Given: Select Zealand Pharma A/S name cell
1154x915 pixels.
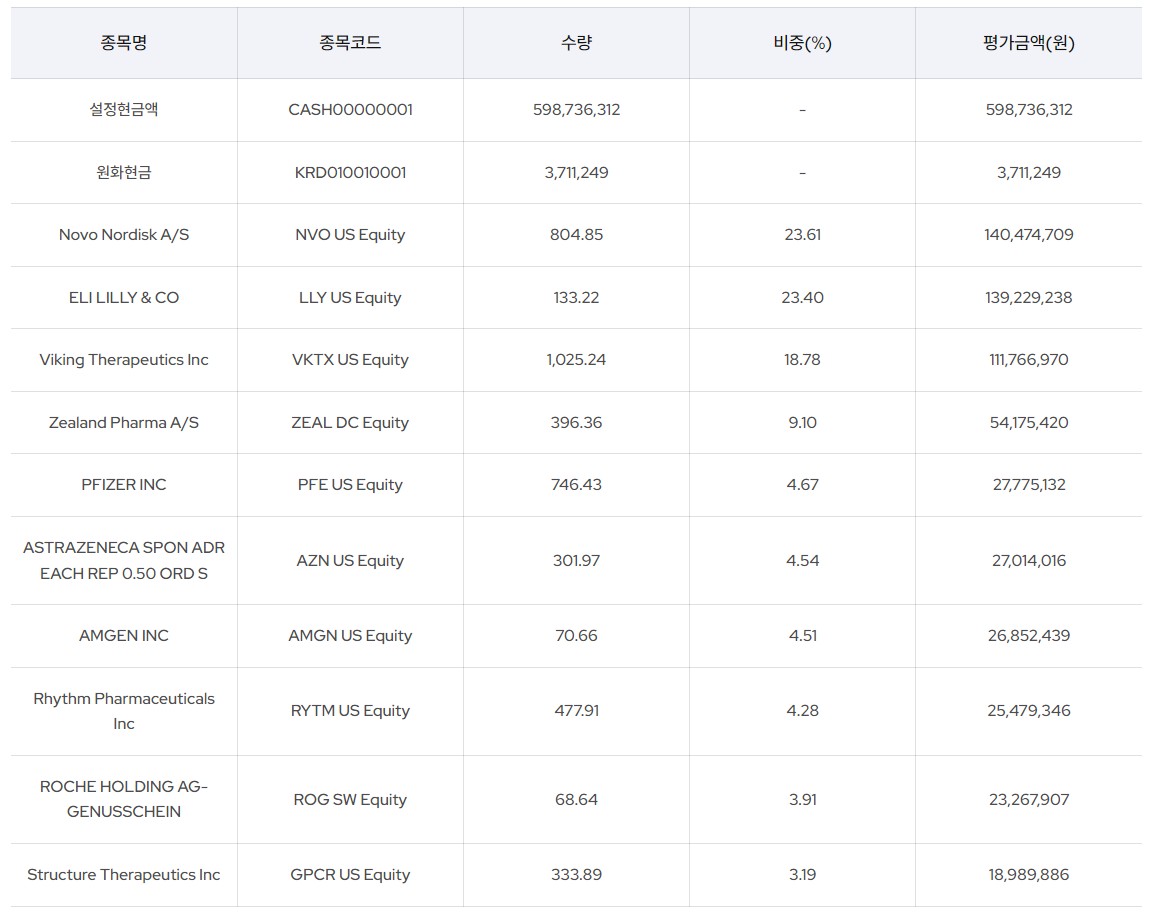Looking at the screenshot, I should pos(124,423).
